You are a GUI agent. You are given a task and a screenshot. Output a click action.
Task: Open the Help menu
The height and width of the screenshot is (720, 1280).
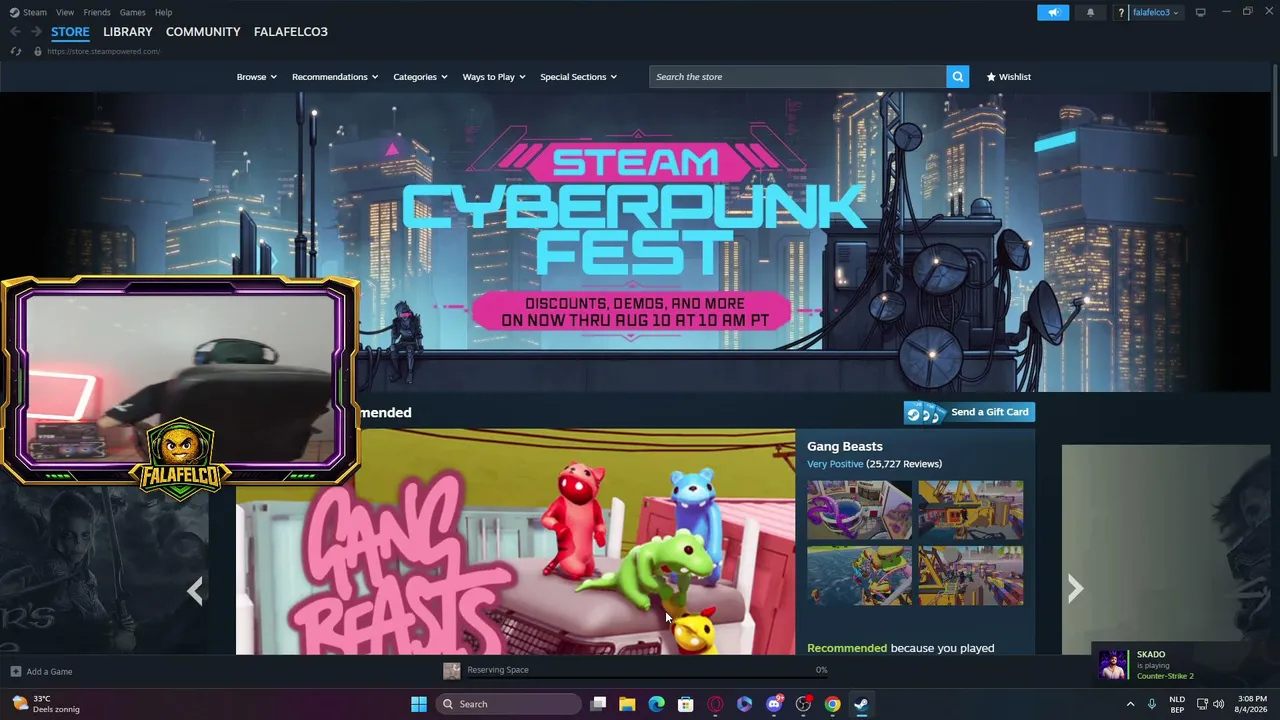163,12
